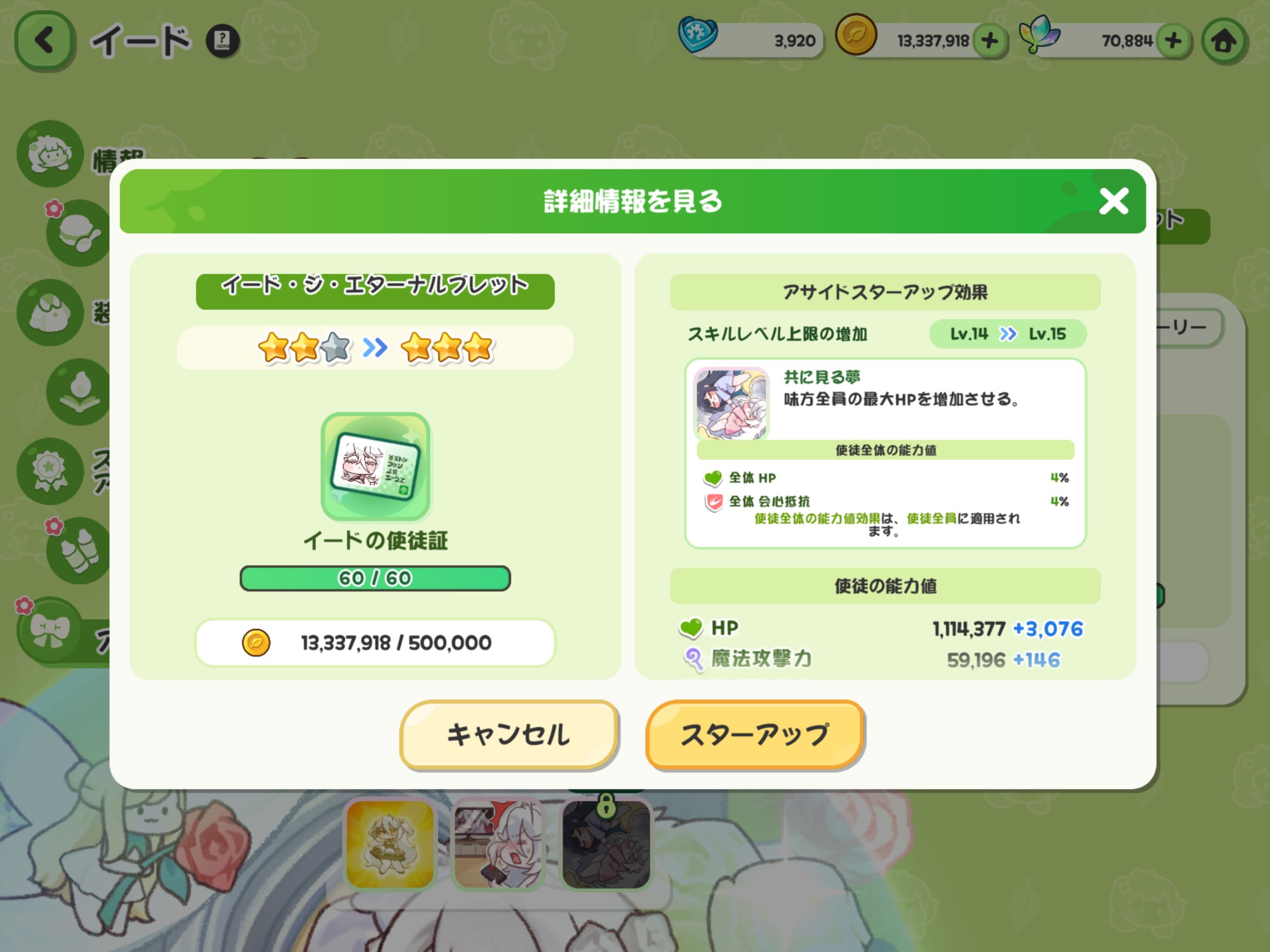The width and height of the screenshot is (1270, 952).
Task: Select the golden chibi skin thumbnail
Action: tap(390, 844)
